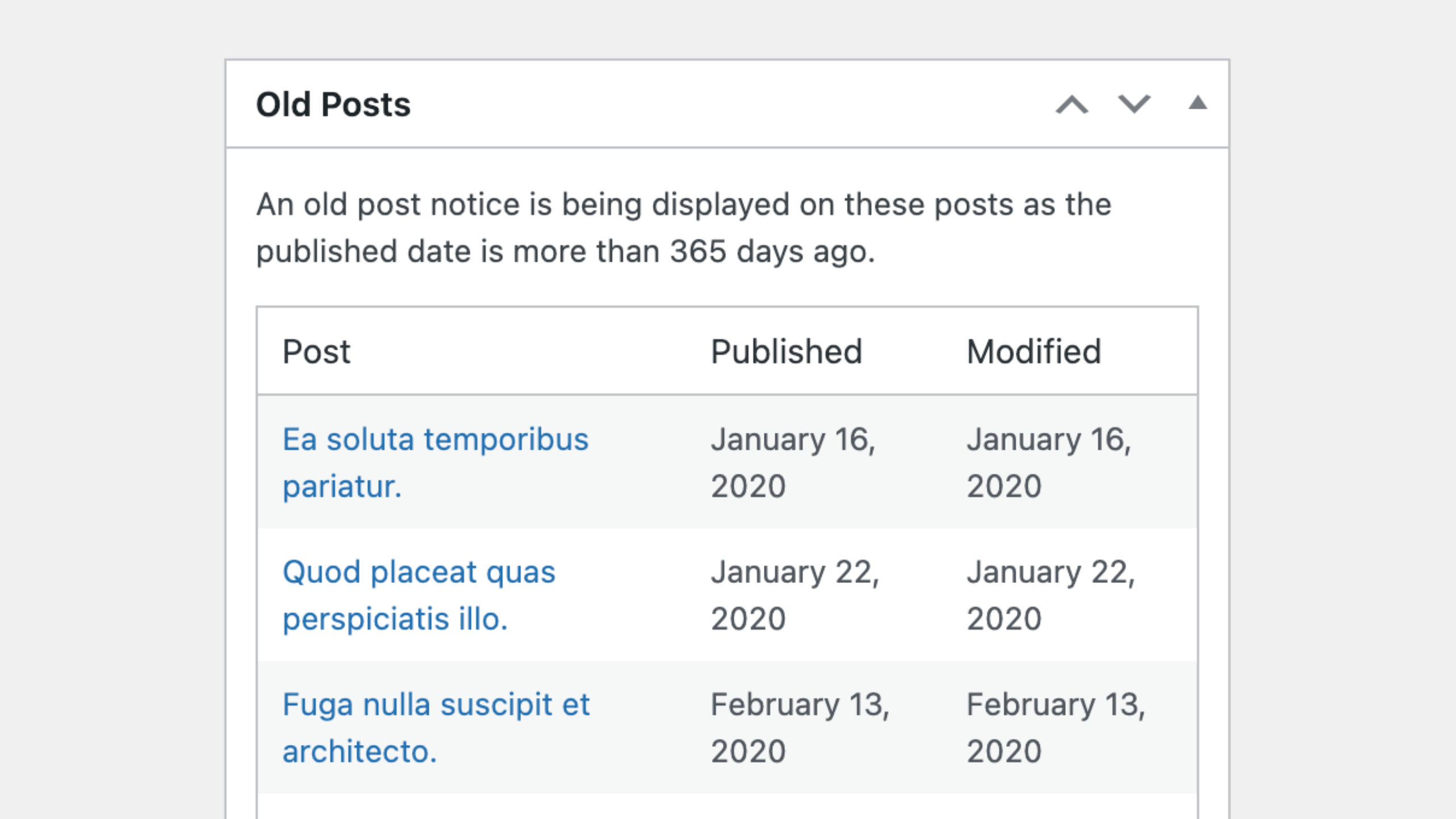1456x819 pixels.
Task: Open post 'Ea soluta temporibus pariatur.'
Action: pos(436,463)
